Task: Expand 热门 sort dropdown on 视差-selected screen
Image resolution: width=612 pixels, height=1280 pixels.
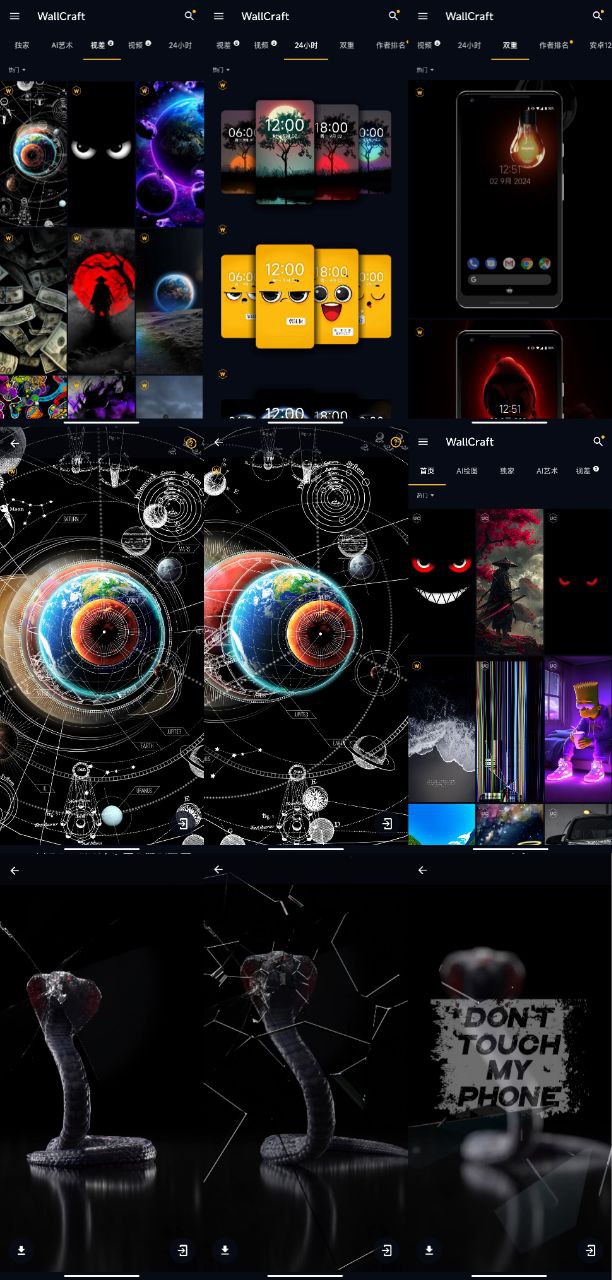Action: [17, 70]
